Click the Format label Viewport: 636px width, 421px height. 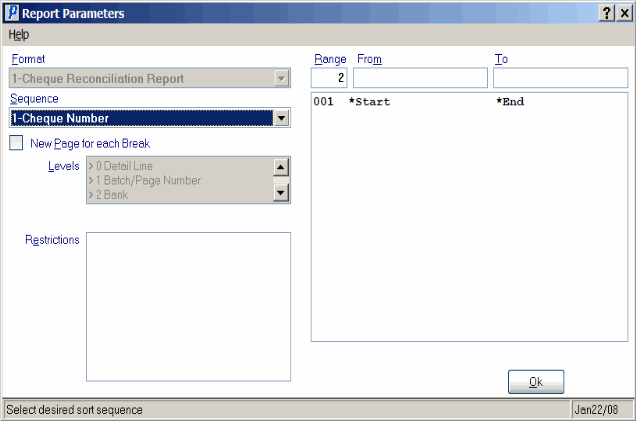click(28, 59)
